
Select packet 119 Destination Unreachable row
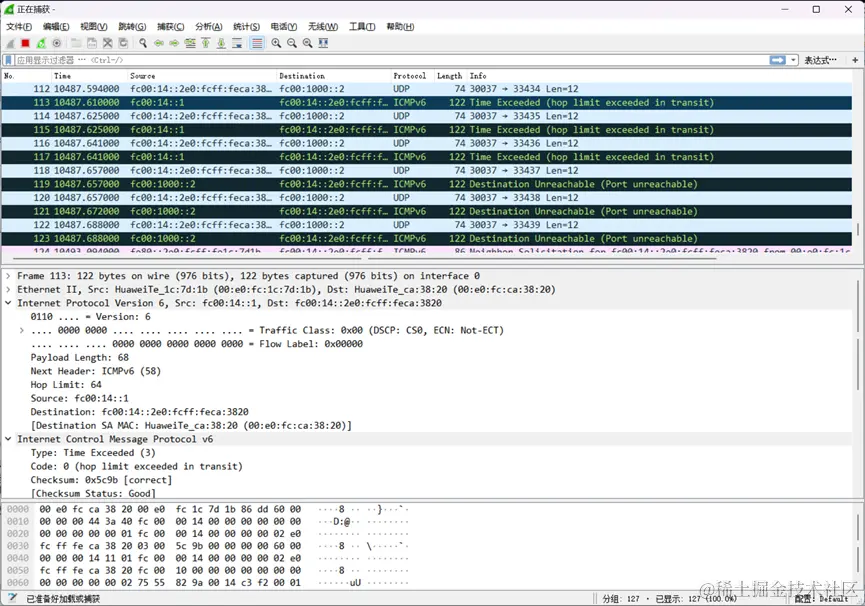pyautogui.click(x=426, y=184)
